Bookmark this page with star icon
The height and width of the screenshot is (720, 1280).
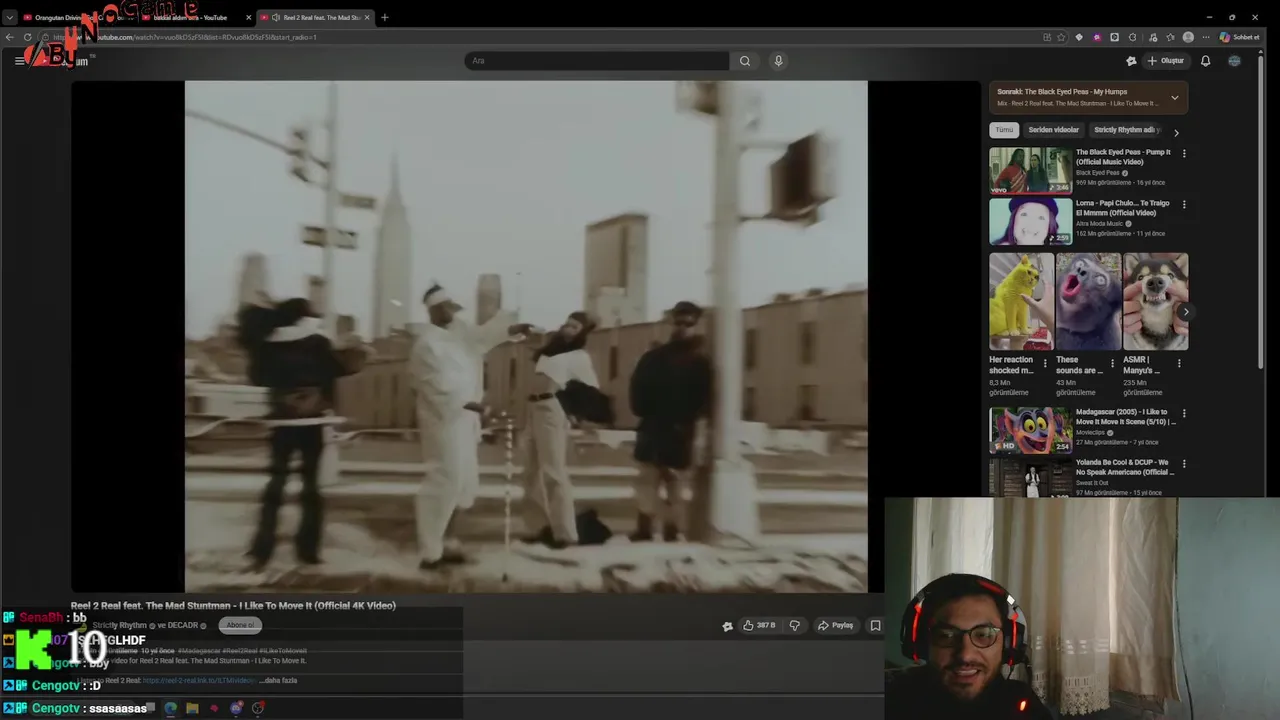point(1061,37)
